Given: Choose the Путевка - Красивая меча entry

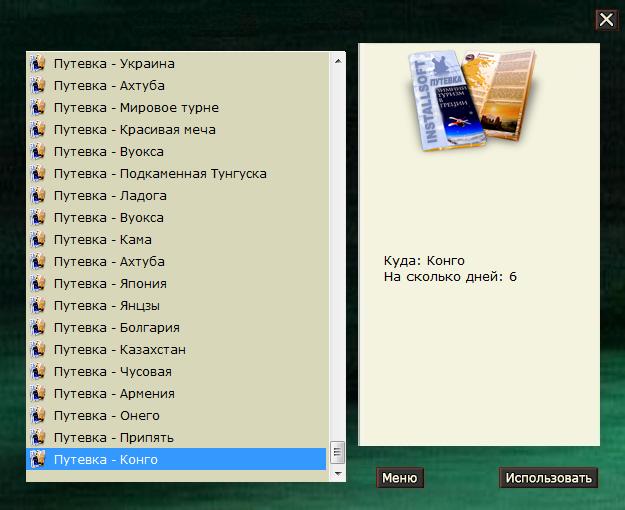Looking at the screenshot, I should pyautogui.click(x=135, y=130).
